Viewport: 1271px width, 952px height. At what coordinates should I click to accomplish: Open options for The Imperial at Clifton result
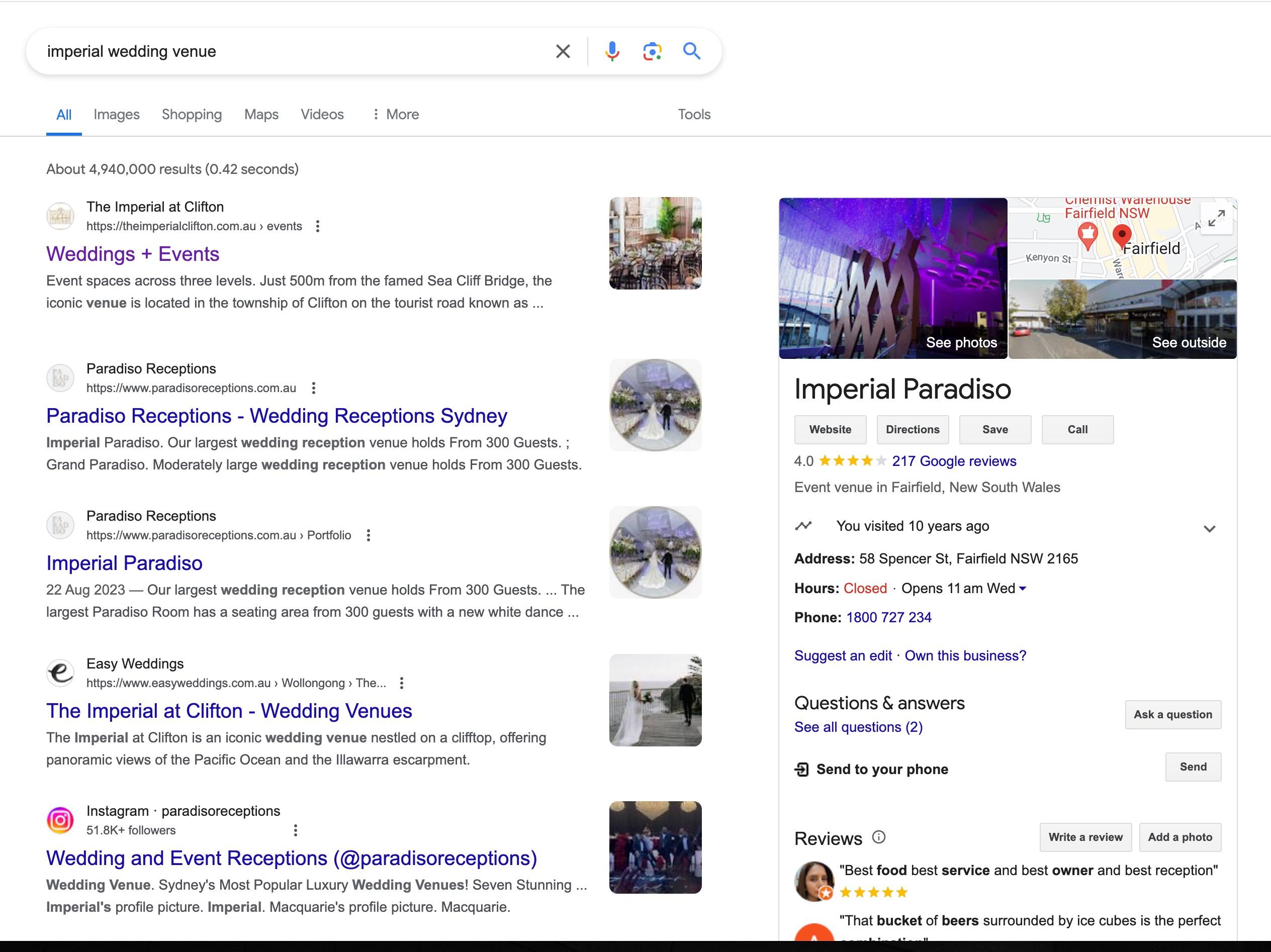[318, 226]
